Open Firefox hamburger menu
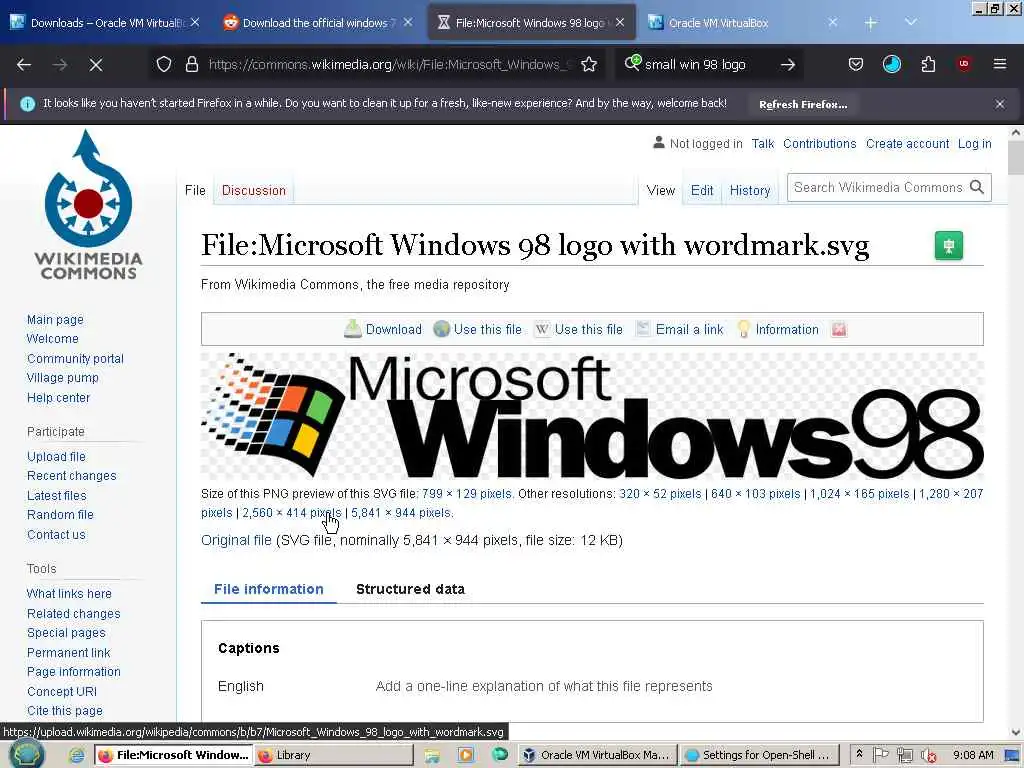 point(1000,63)
